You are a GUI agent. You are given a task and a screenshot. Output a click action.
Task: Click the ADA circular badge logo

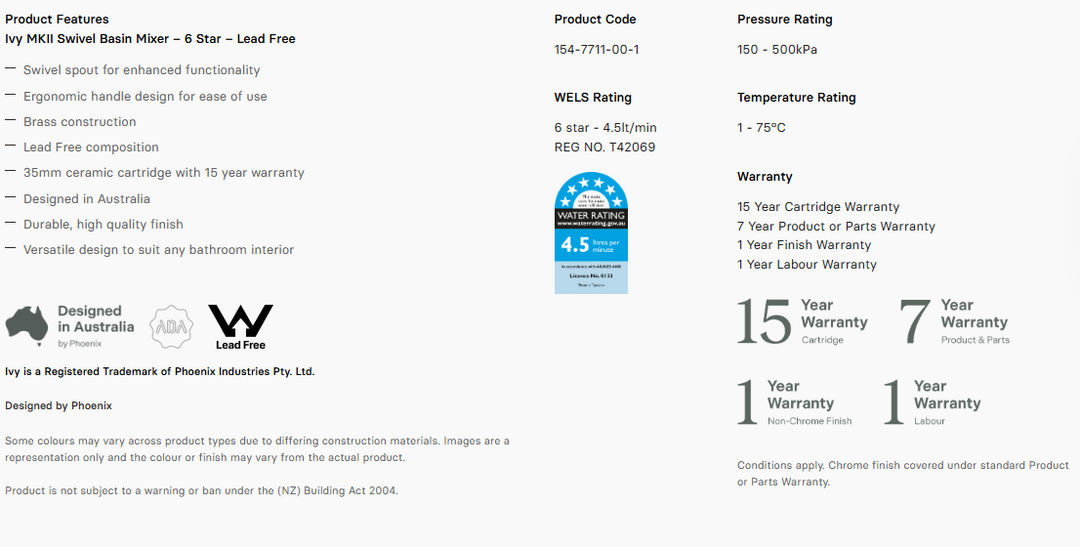(170, 327)
